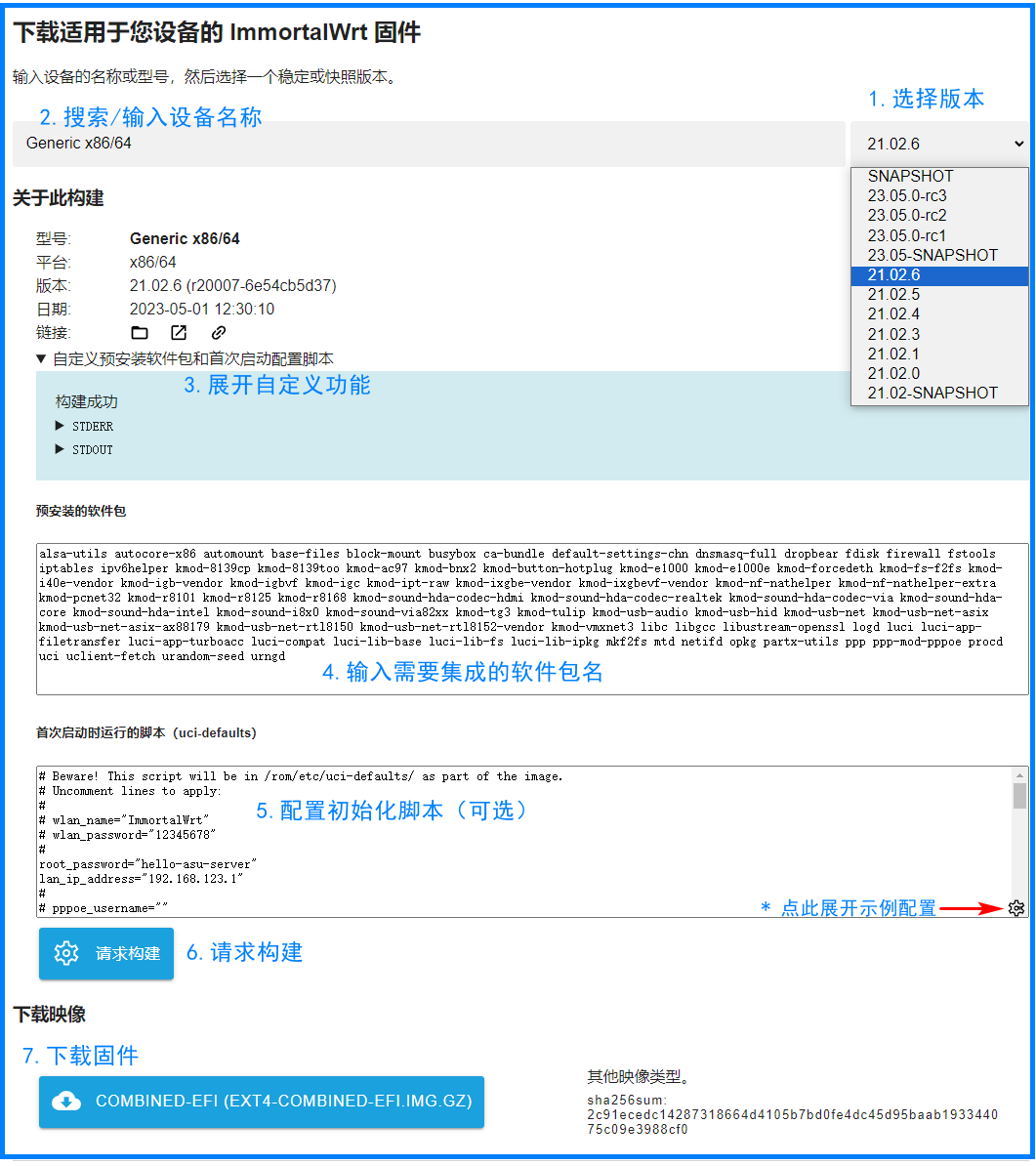Select 21.02-SNAPSHOT in version list

[939, 394]
